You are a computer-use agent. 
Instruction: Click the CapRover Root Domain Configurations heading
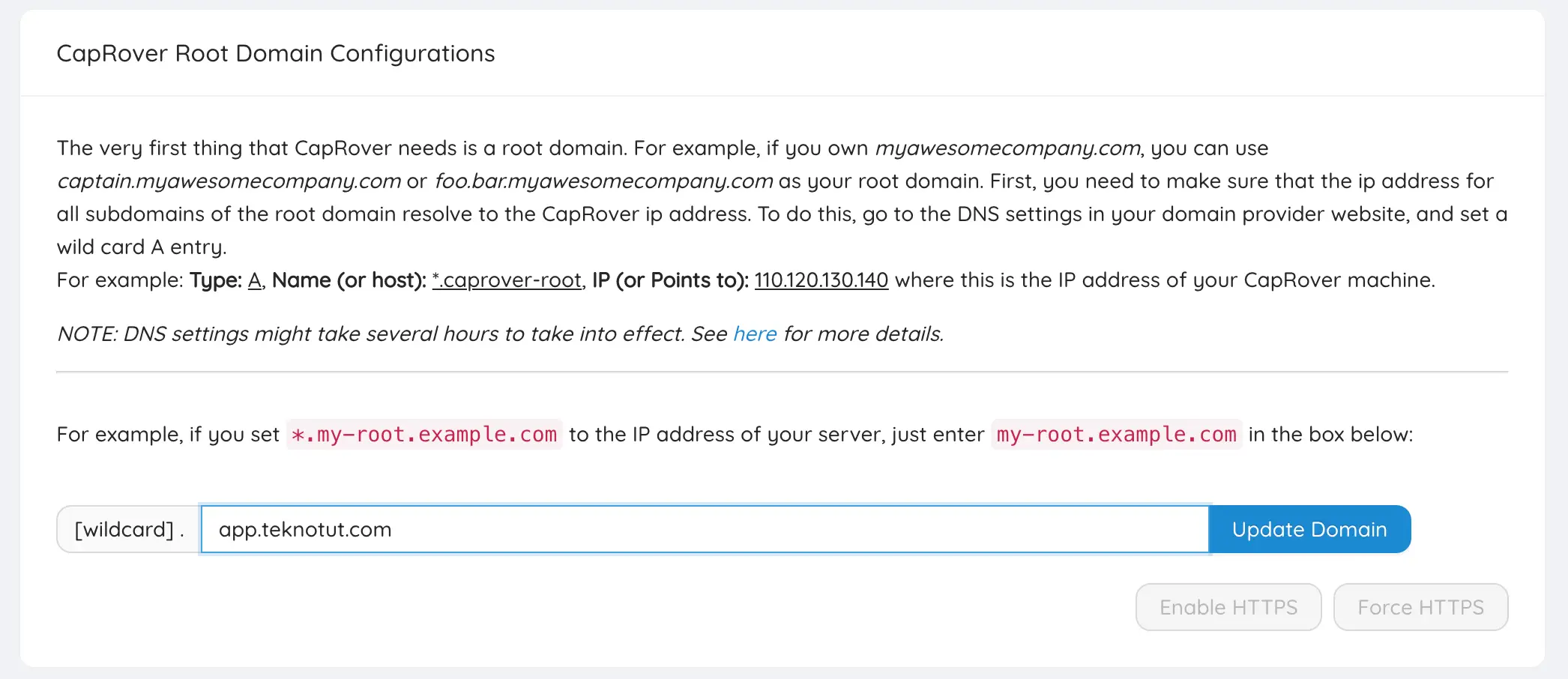point(276,53)
